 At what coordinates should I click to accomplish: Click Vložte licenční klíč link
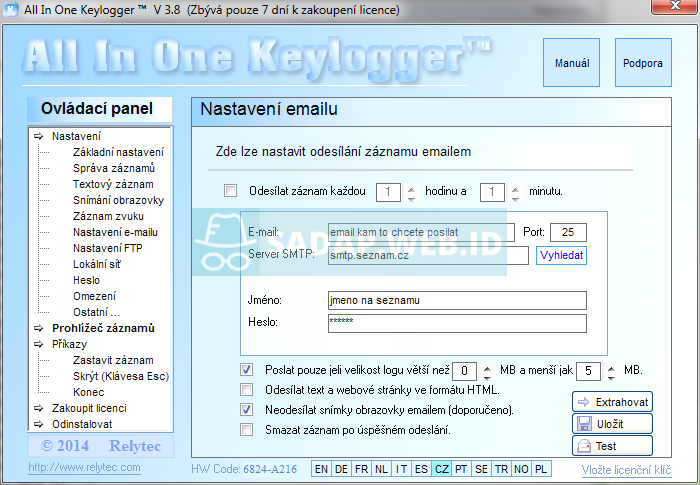pyautogui.click(x=626, y=470)
